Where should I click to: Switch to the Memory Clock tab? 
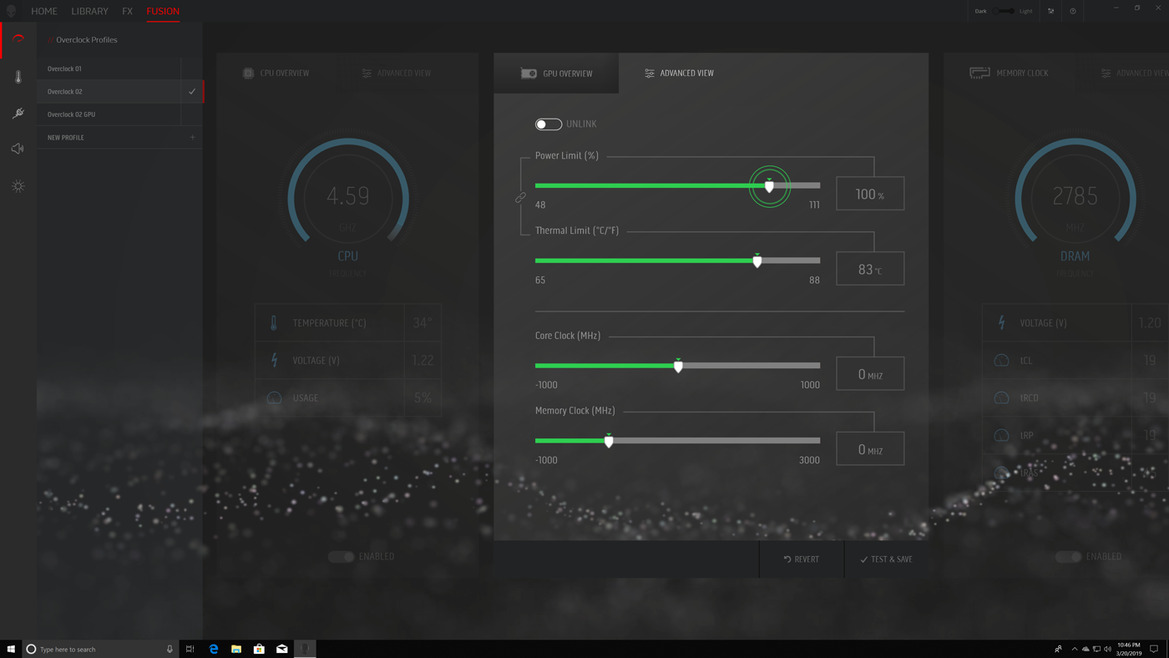point(1009,72)
